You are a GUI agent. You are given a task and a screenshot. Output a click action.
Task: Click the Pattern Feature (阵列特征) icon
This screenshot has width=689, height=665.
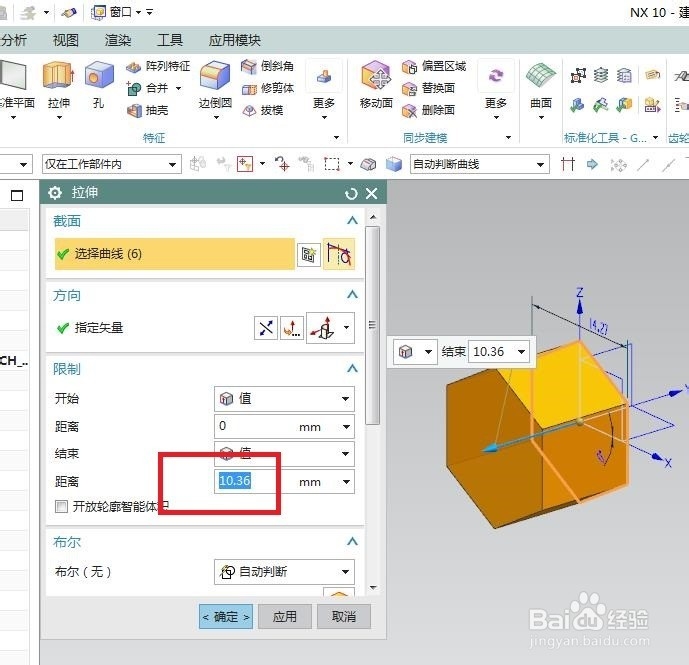(x=133, y=67)
